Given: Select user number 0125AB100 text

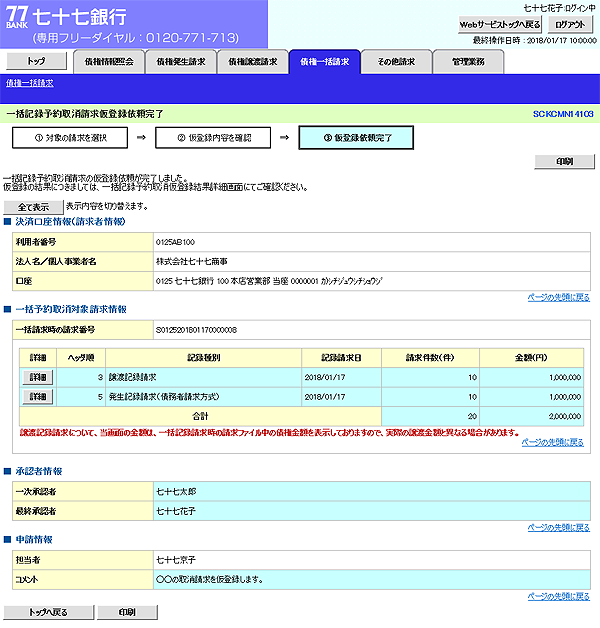Looking at the screenshot, I should pos(175,242).
